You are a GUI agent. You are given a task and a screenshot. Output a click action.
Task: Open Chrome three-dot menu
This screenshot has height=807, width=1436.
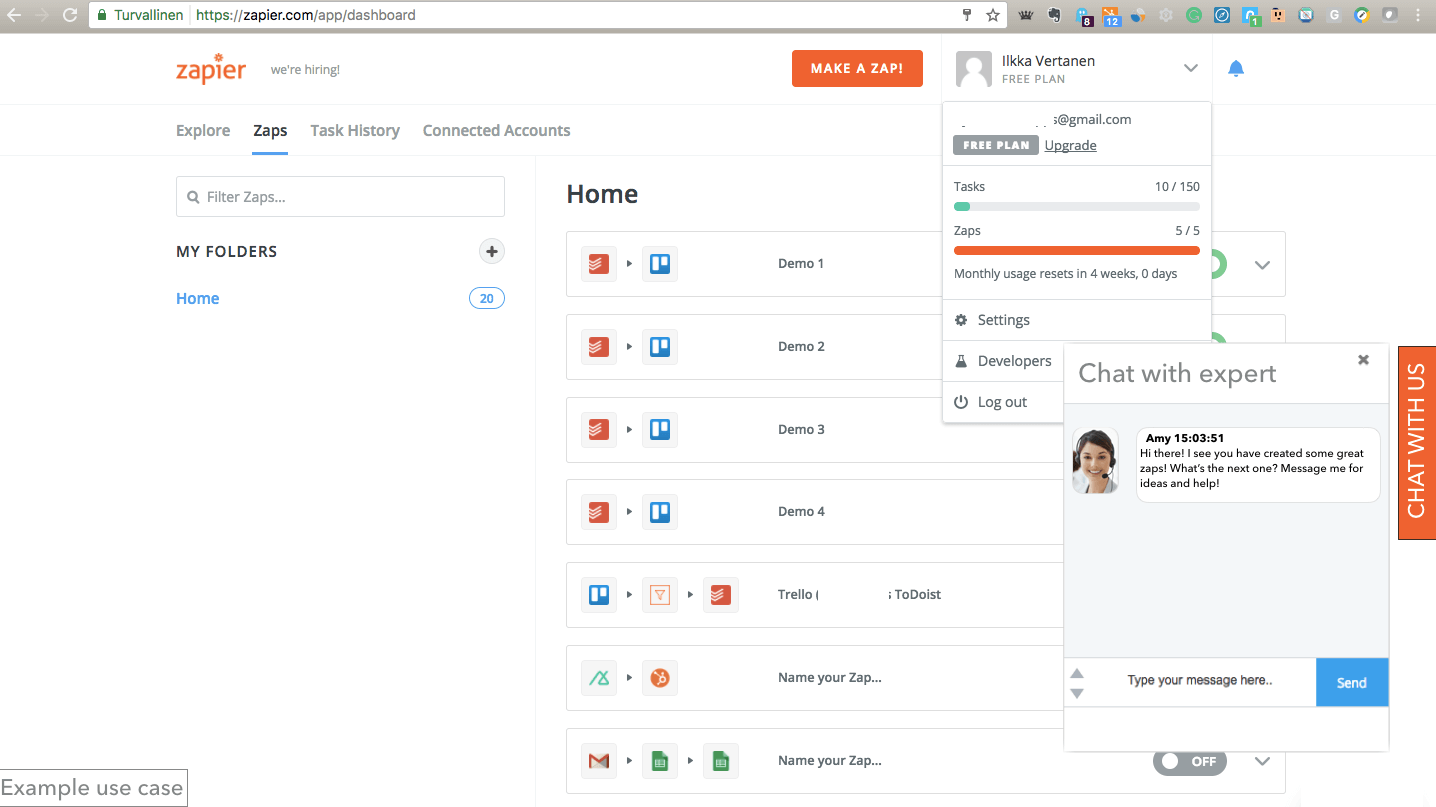(x=1418, y=15)
